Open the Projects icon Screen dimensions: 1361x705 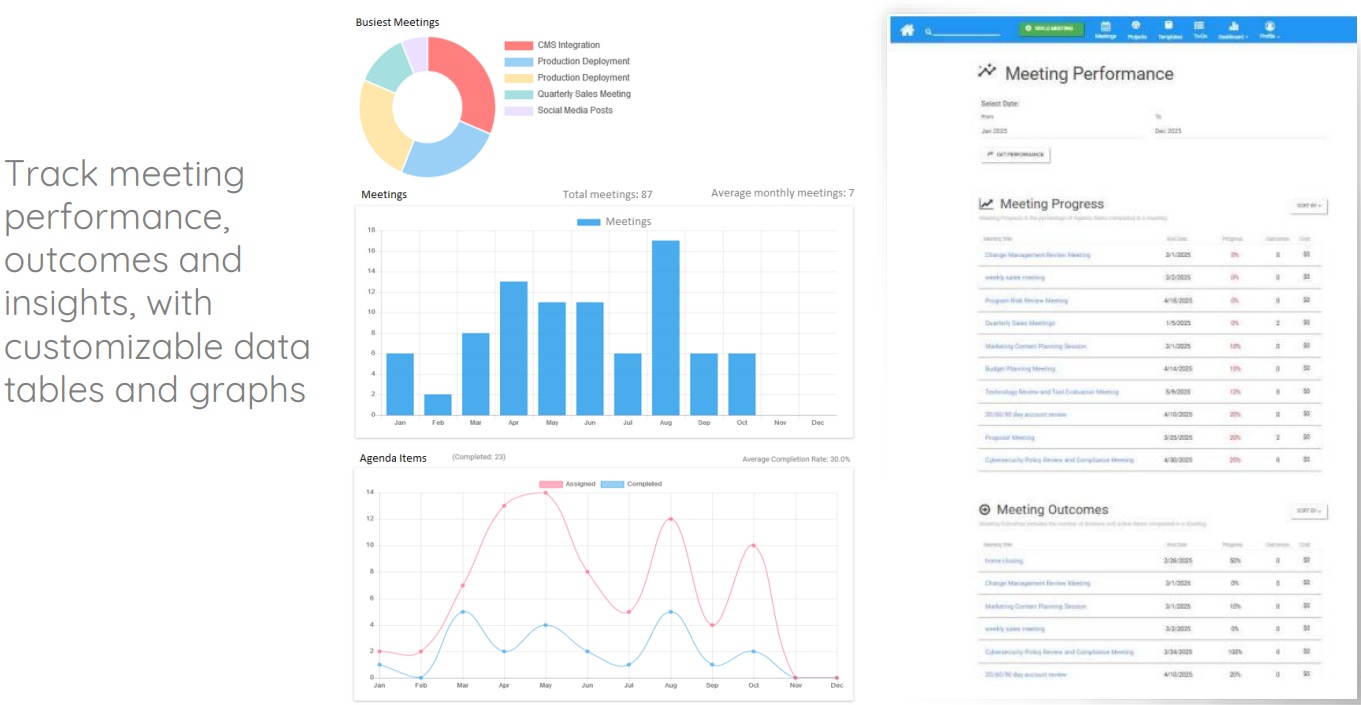(1136, 29)
